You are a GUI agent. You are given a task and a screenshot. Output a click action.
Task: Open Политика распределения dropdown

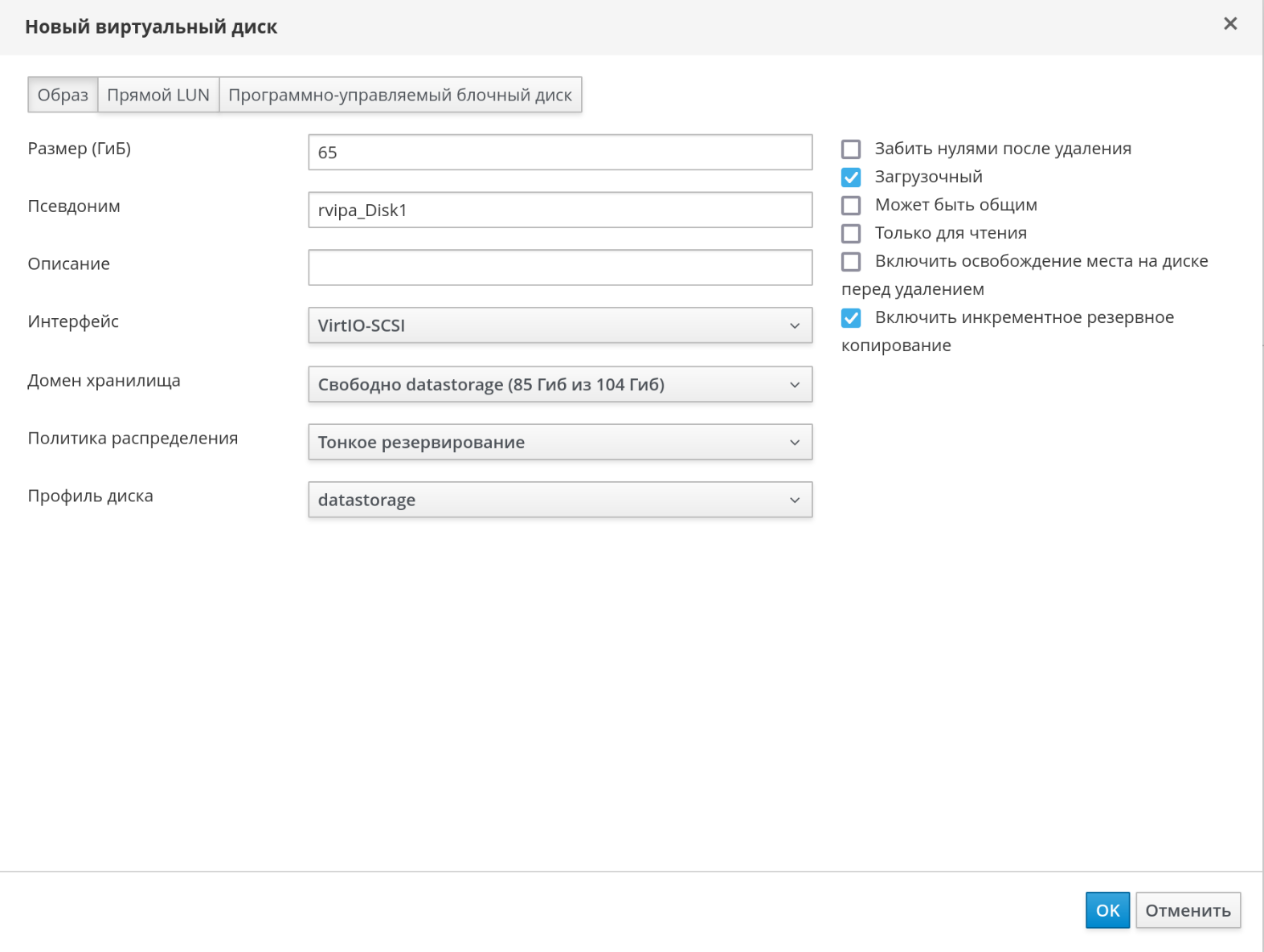(x=559, y=443)
